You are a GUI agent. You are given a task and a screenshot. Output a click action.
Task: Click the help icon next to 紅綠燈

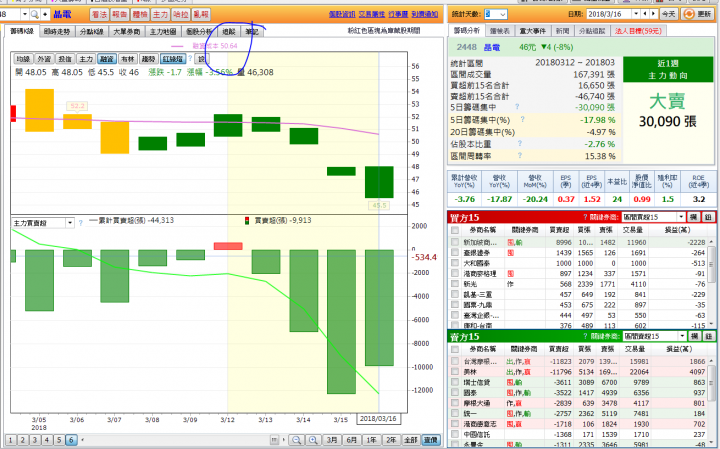tap(190, 59)
